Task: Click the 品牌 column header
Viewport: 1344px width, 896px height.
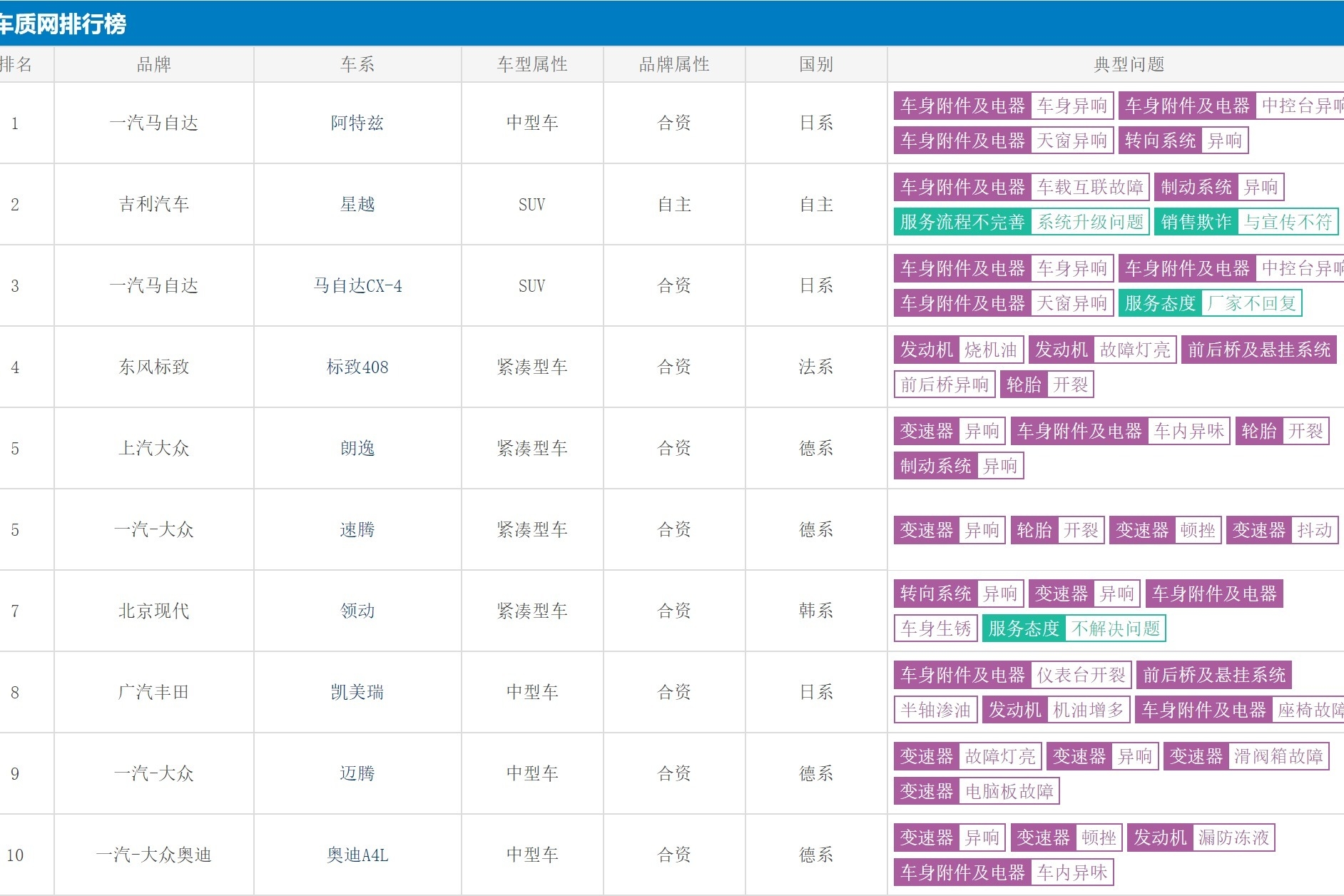Action: (154, 65)
